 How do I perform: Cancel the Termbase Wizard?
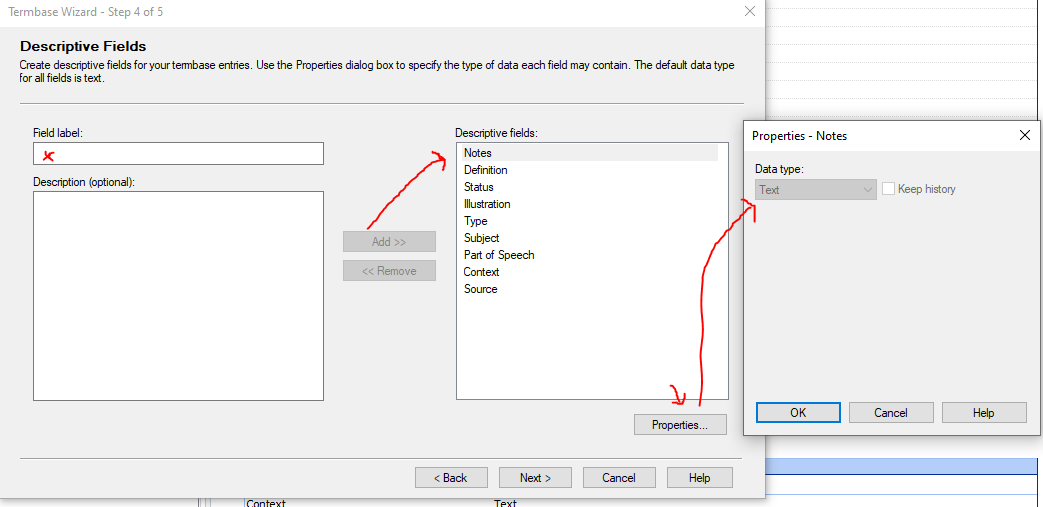coord(619,478)
